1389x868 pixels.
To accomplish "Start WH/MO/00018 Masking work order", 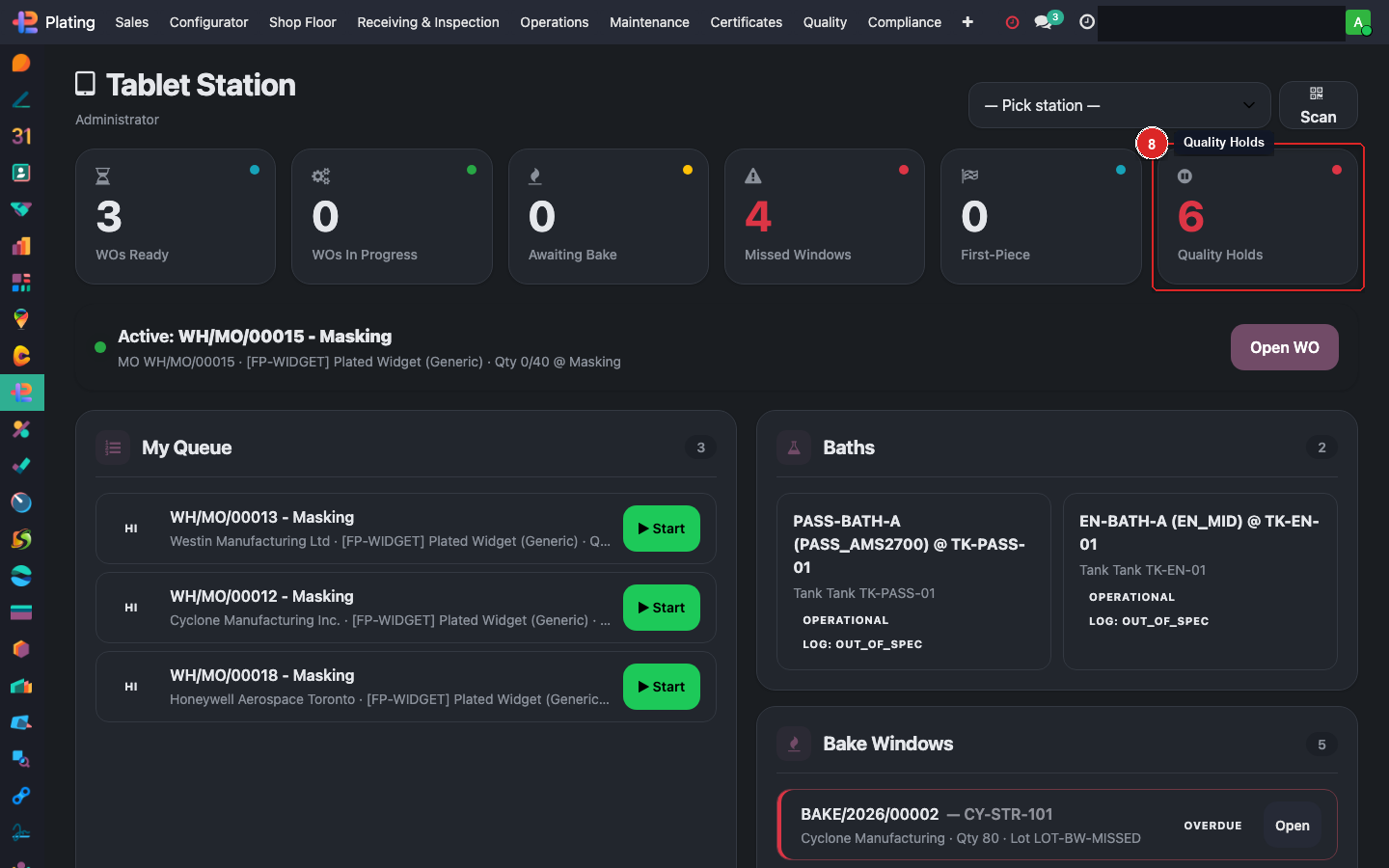I will coord(661,687).
